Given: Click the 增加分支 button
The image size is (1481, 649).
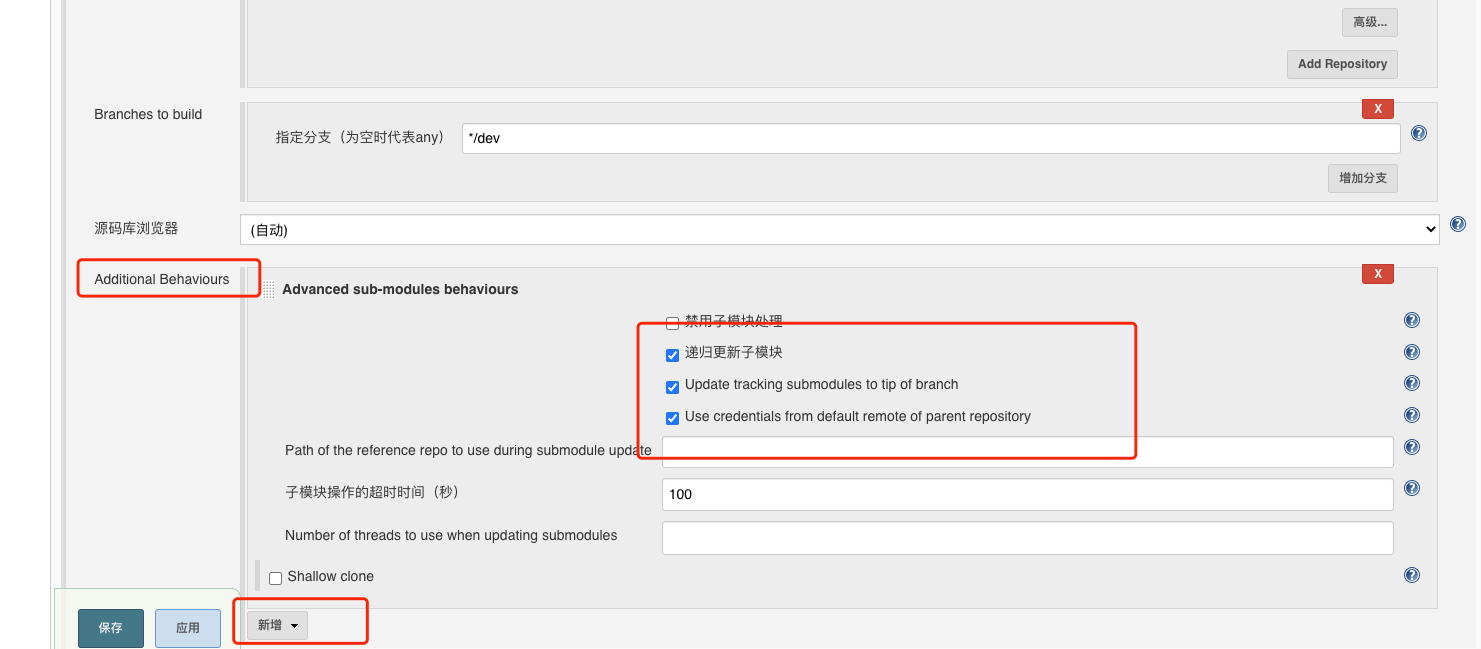Looking at the screenshot, I should 1363,178.
